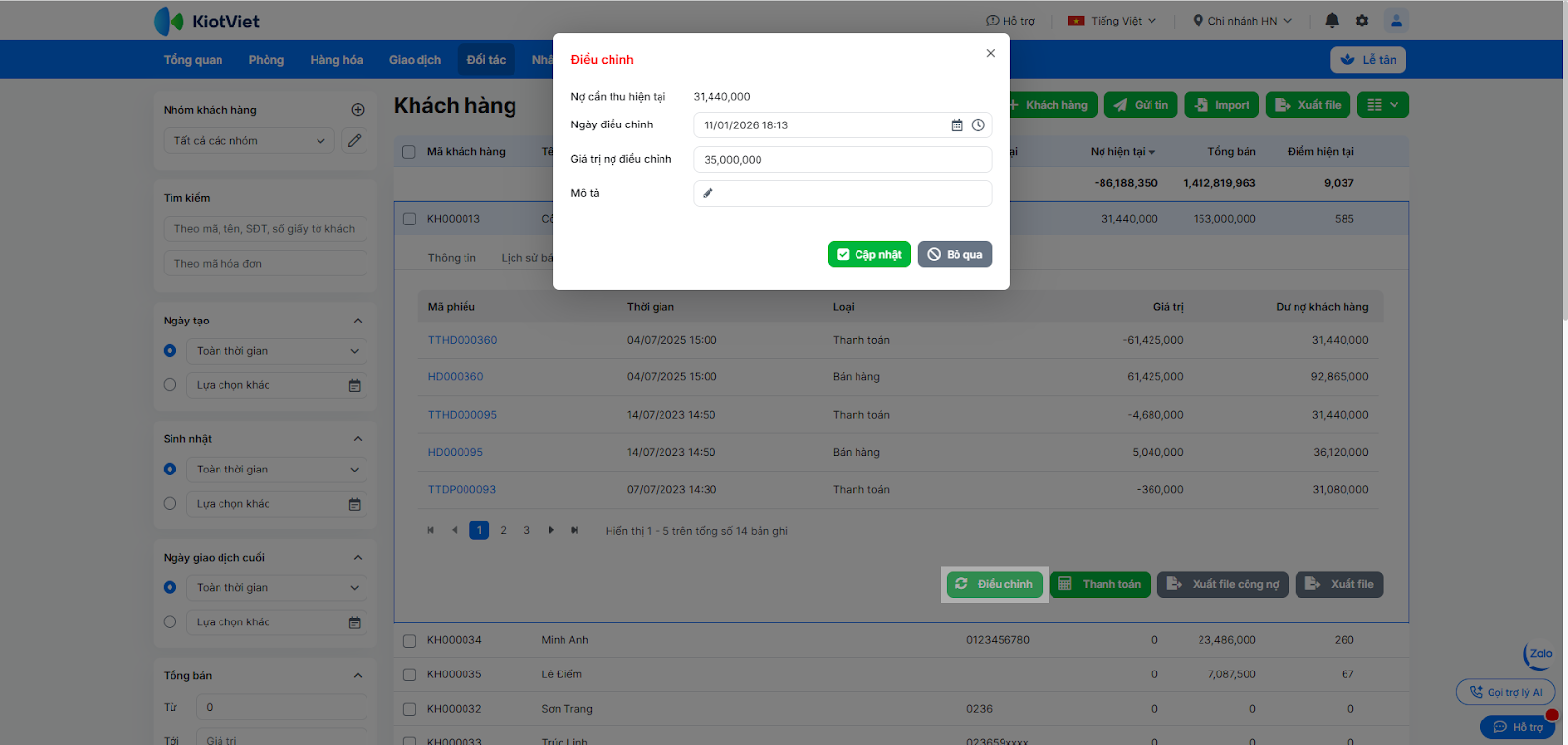Open the Đối tác menu

(x=486, y=60)
